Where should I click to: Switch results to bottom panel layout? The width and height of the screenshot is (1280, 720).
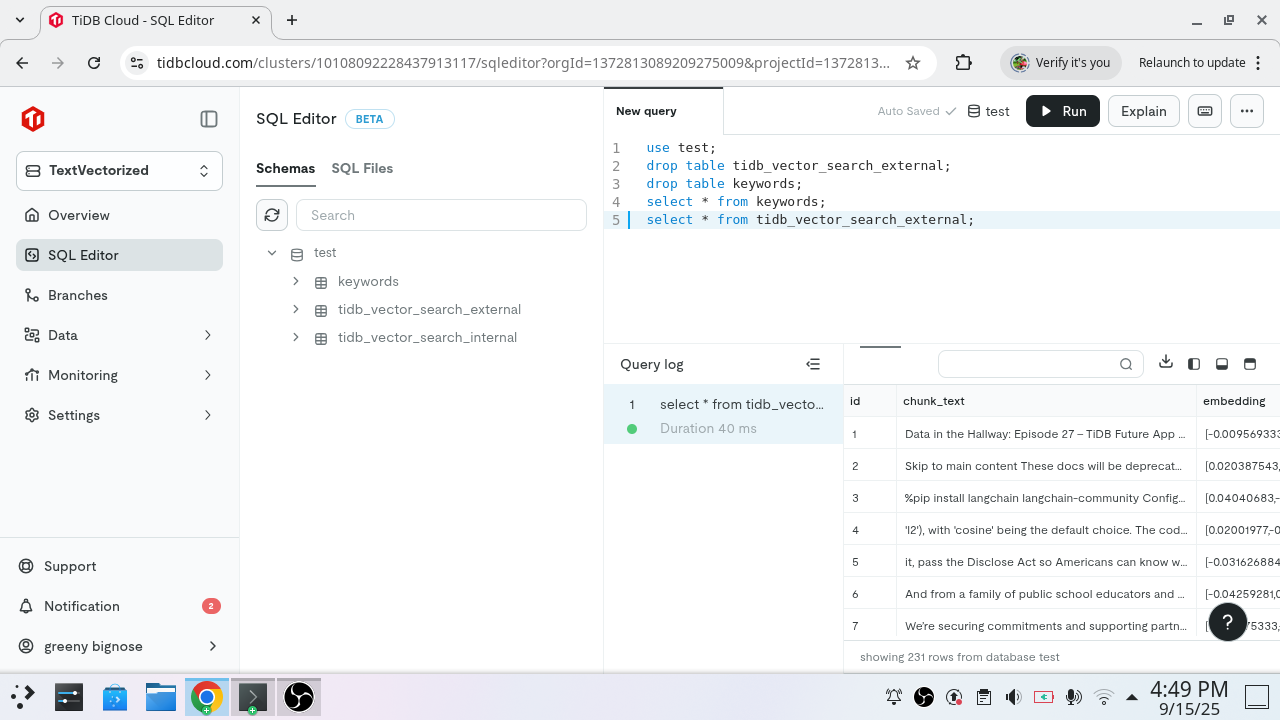(x=1222, y=364)
